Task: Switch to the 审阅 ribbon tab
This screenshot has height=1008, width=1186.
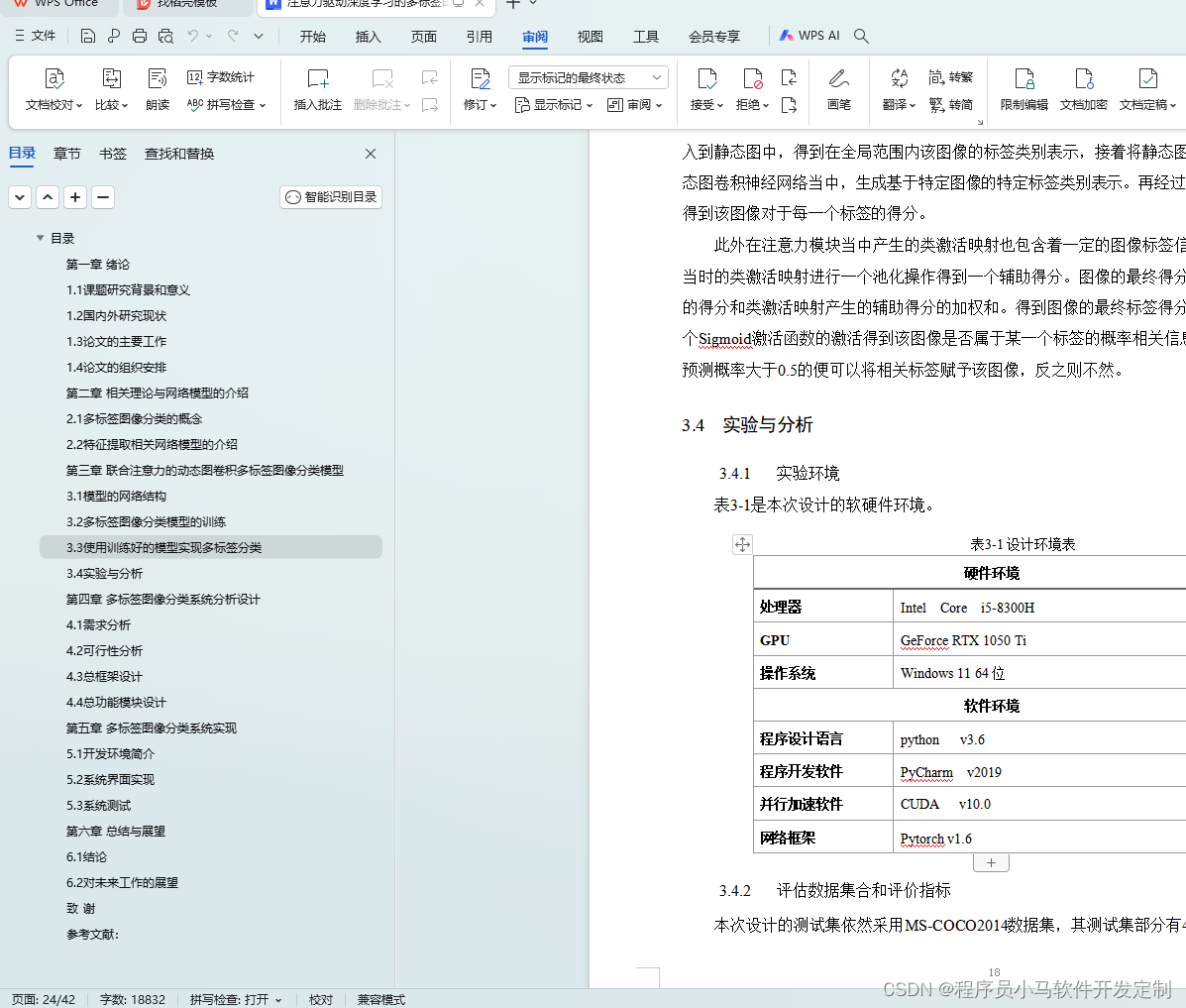Action: tap(534, 37)
